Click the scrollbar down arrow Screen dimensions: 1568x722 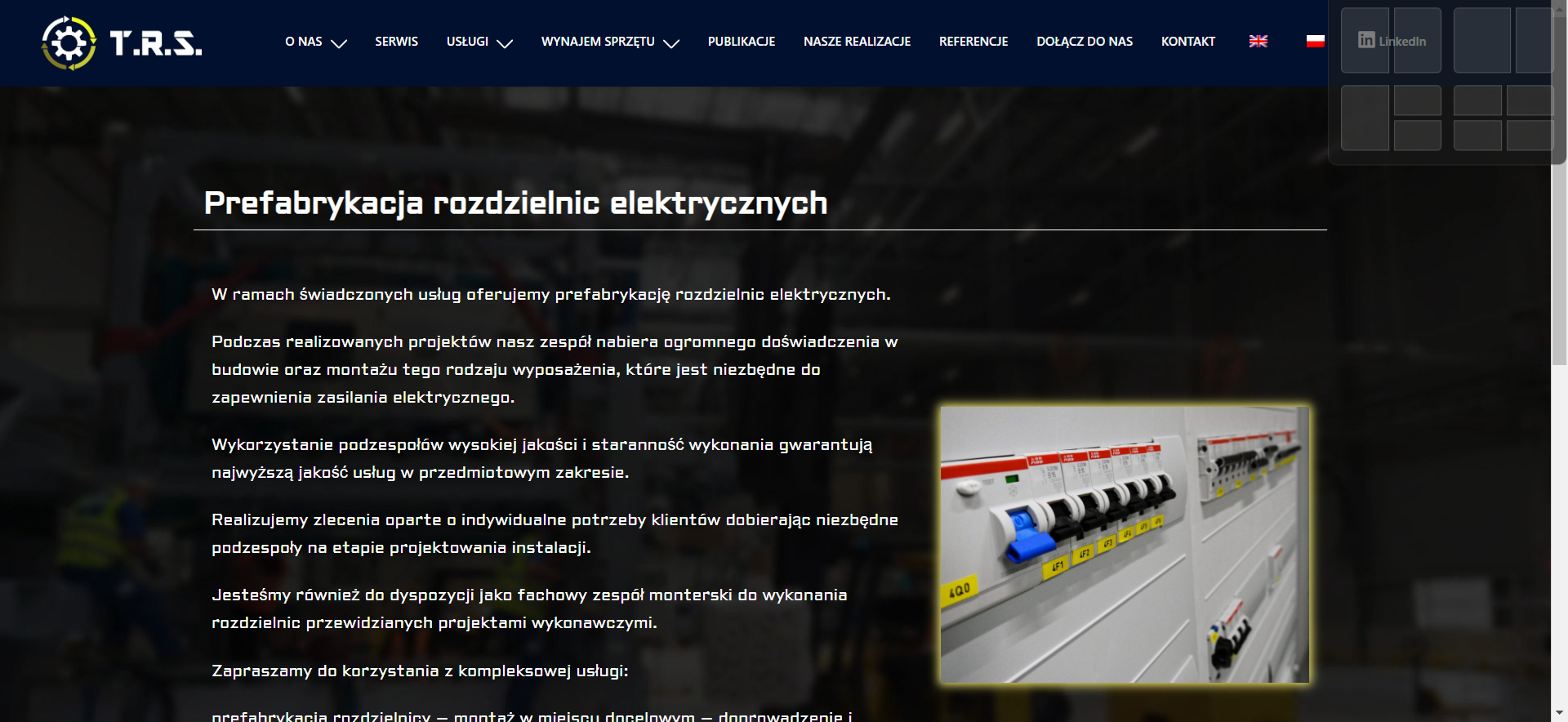1559,714
